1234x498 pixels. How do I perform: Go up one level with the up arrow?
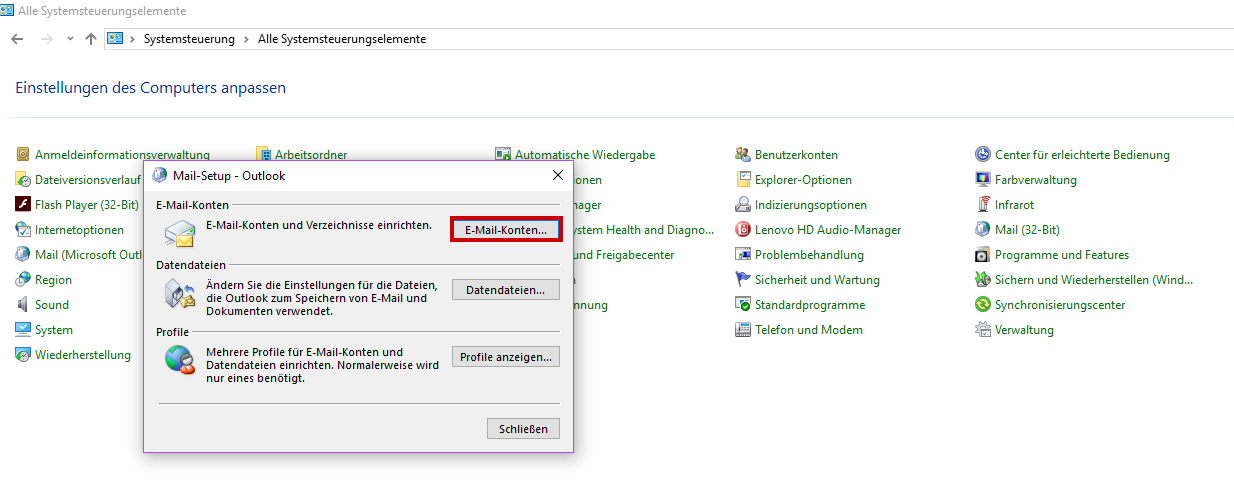(x=91, y=39)
